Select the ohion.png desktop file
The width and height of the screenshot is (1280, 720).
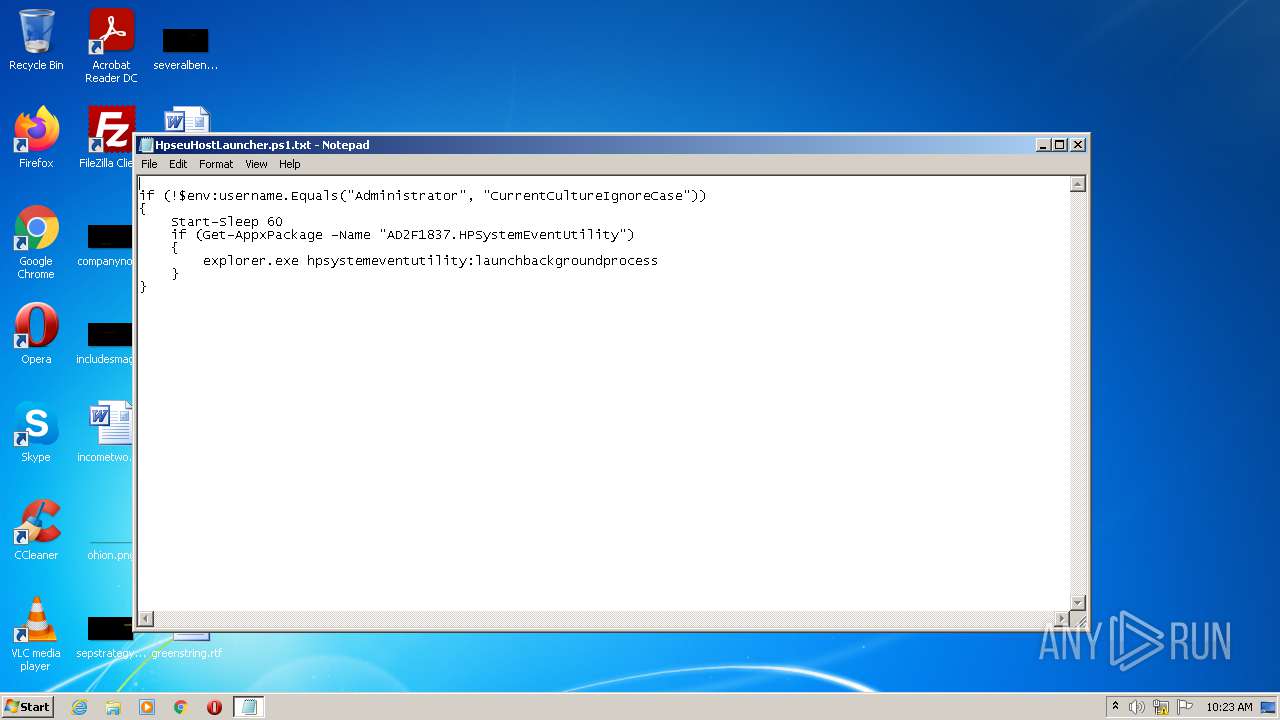110,550
